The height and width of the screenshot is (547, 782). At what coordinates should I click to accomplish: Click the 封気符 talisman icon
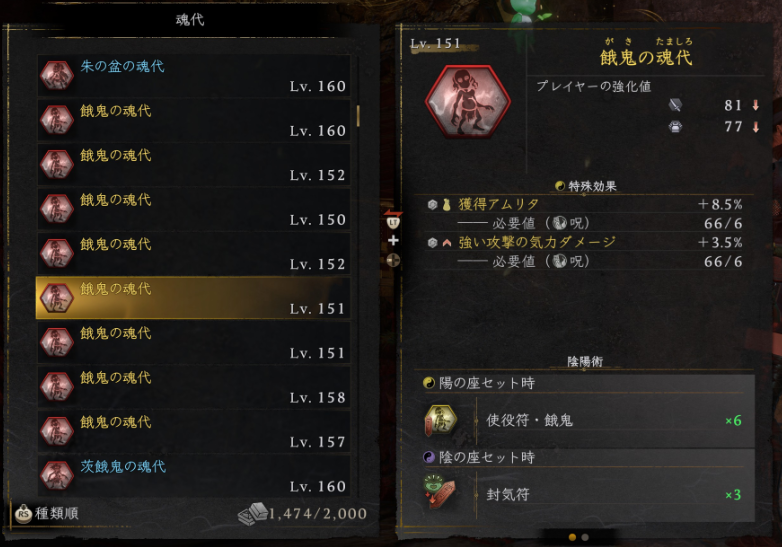click(x=439, y=492)
